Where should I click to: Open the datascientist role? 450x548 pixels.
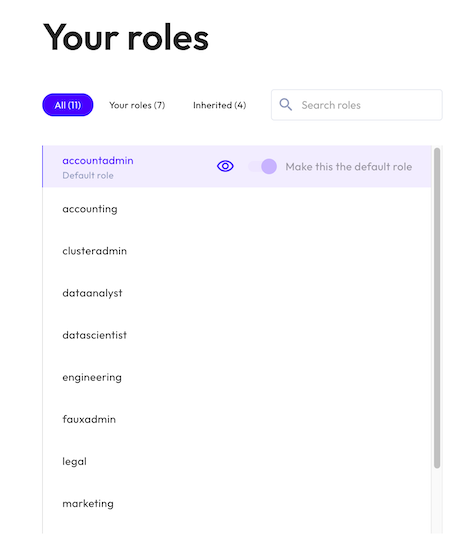coord(237,335)
